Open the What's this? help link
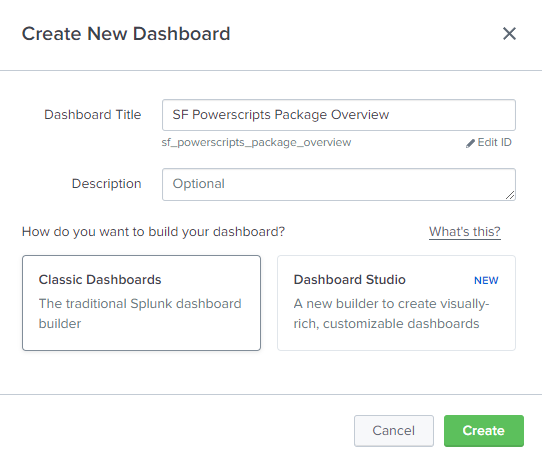Screen dimensions: 542x460 point(465,232)
